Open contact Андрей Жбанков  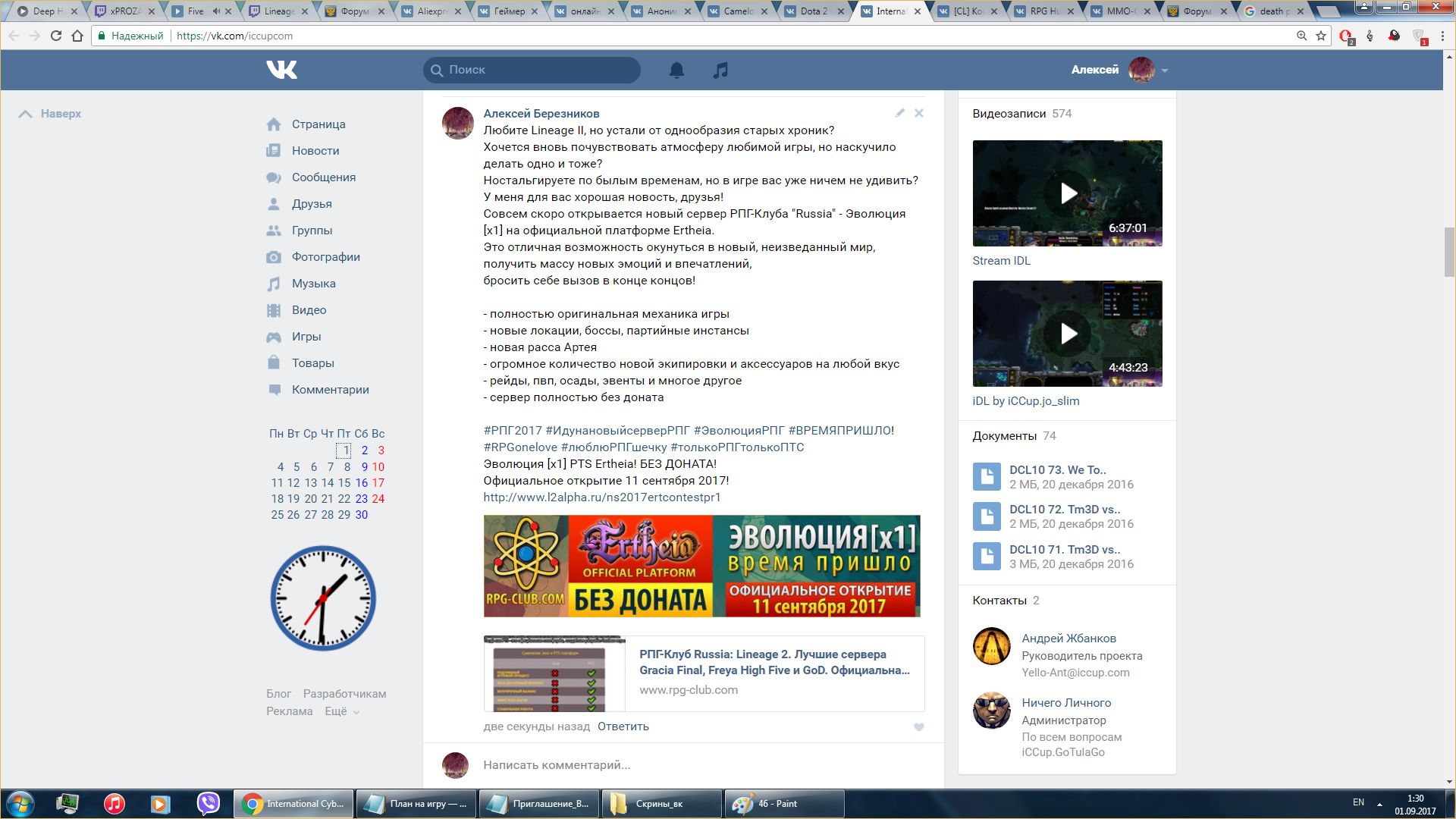pyautogui.click(x=1068, y=639)
